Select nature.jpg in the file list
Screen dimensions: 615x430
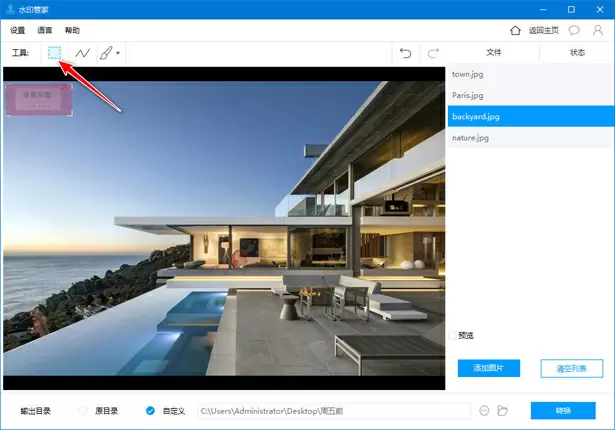point(531,138)
